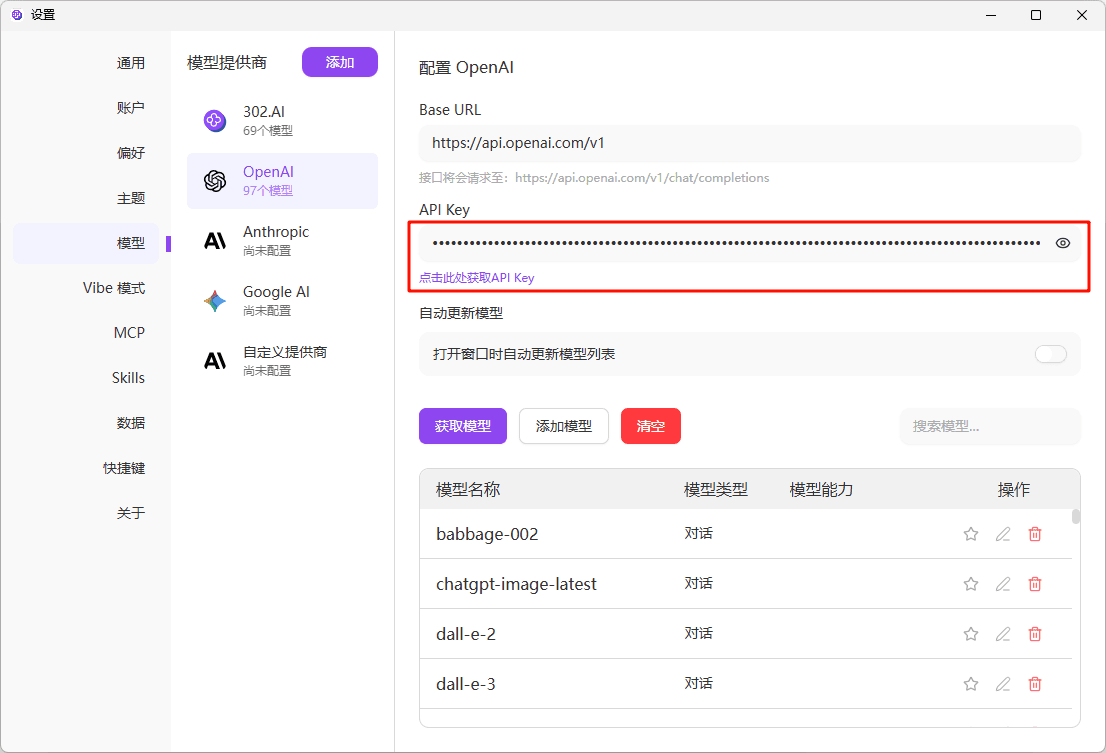1106x753 pixels.
Task: Click the 模型类型 column header
Action: pos(715,490)
